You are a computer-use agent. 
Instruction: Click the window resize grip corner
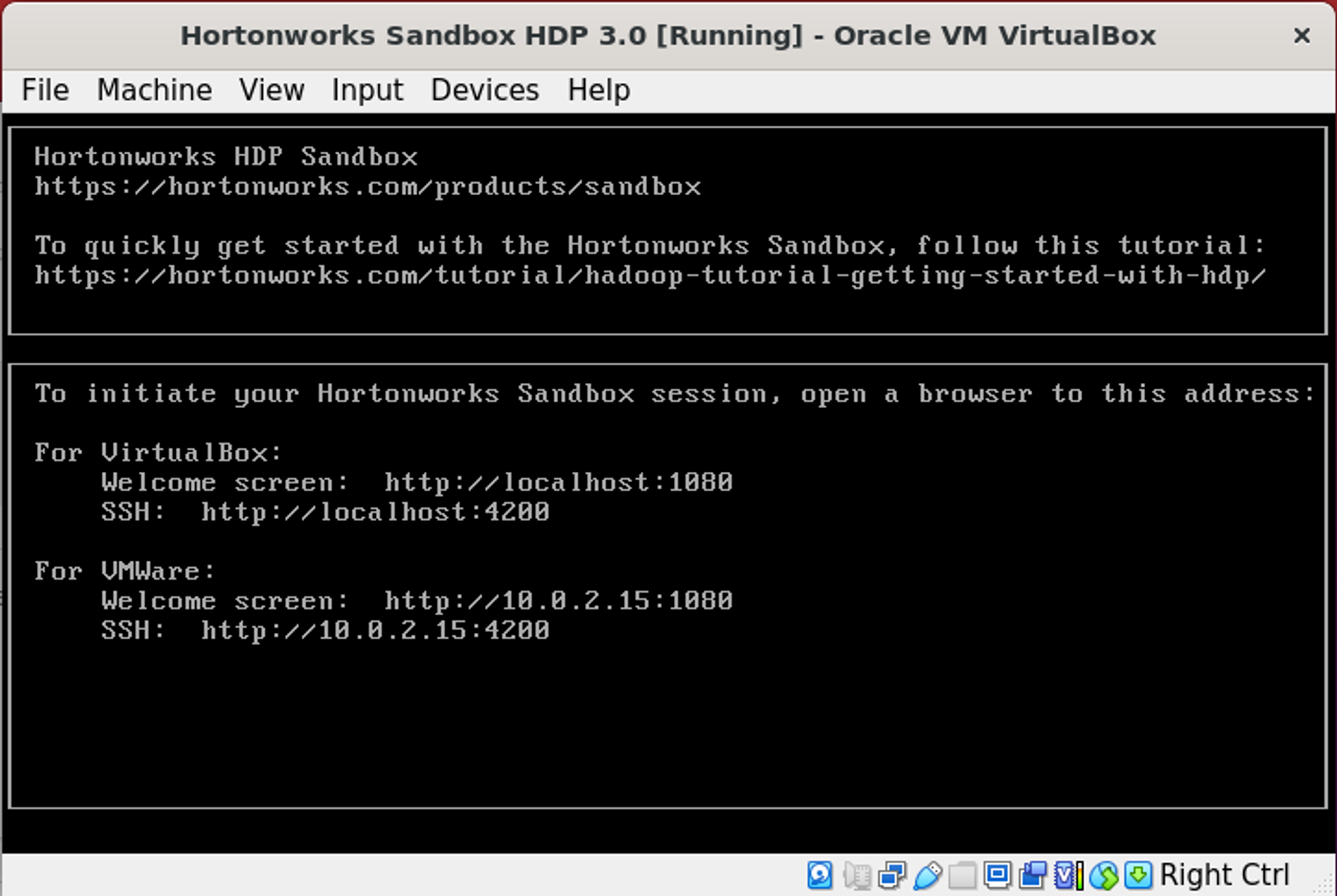point(1324,883)
